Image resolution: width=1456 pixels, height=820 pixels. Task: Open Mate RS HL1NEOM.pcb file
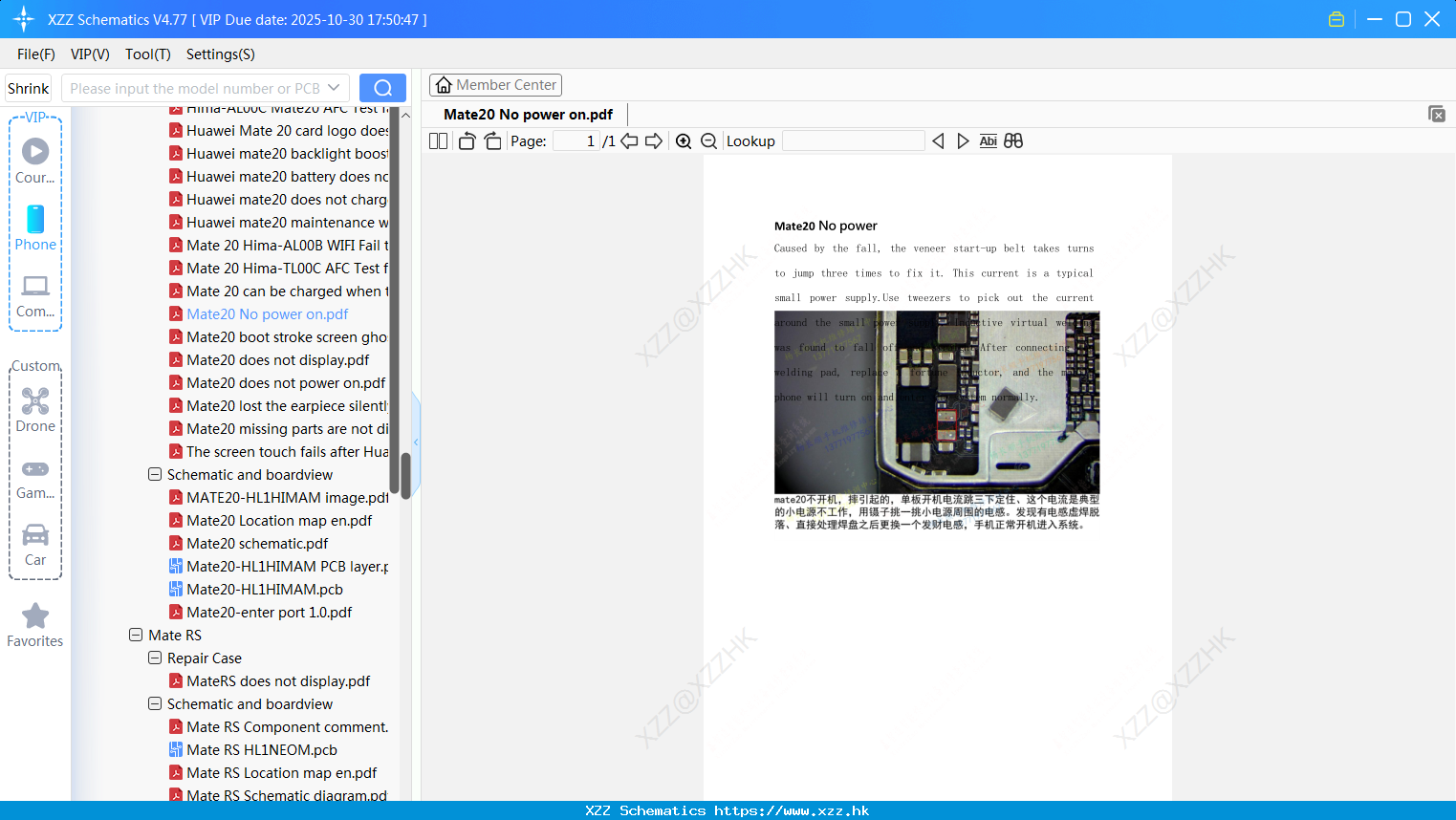tap(252, 750)
